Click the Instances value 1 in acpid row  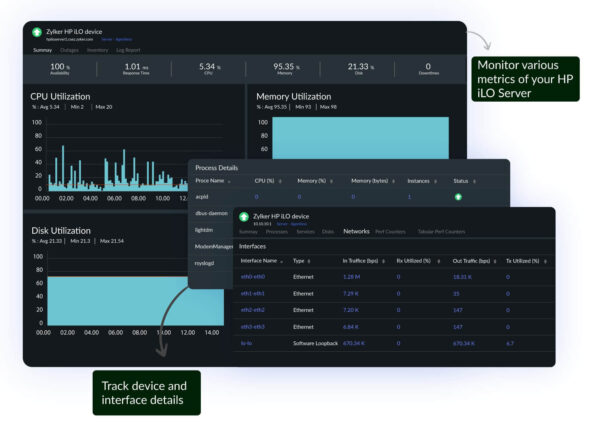coord(409,197)
